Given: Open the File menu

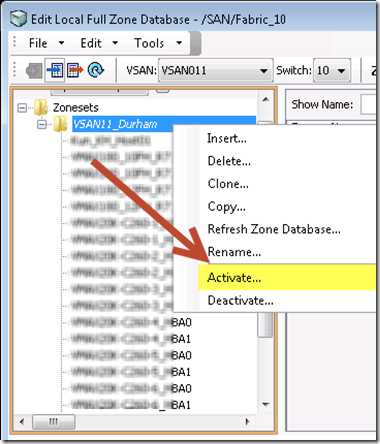Looking at the screenshot, I should (46, 43).
